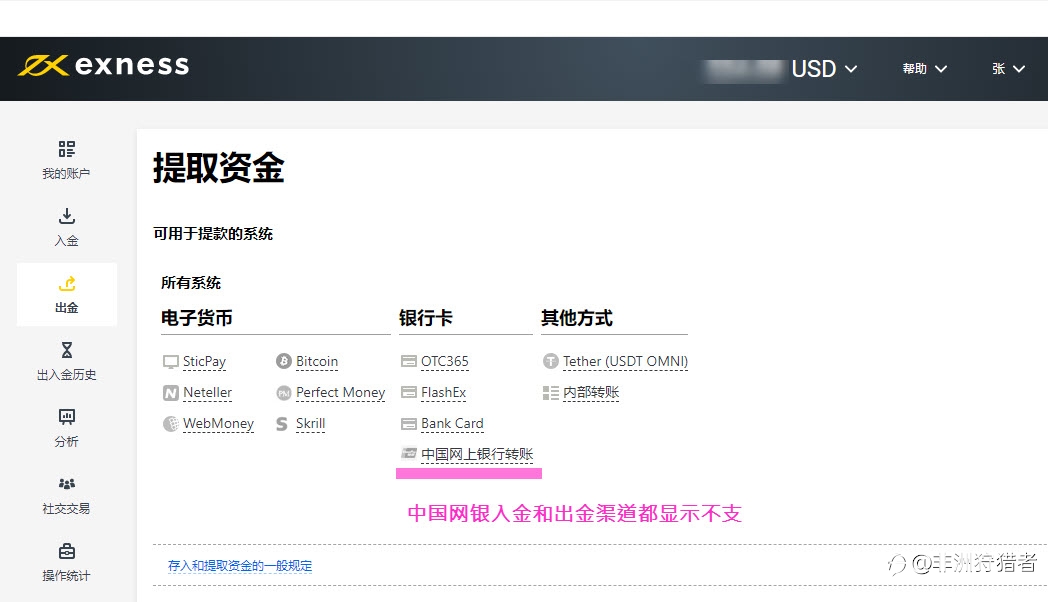
Task: Go to 社交交易 sidebar label
Action: (x=66, y=508)
